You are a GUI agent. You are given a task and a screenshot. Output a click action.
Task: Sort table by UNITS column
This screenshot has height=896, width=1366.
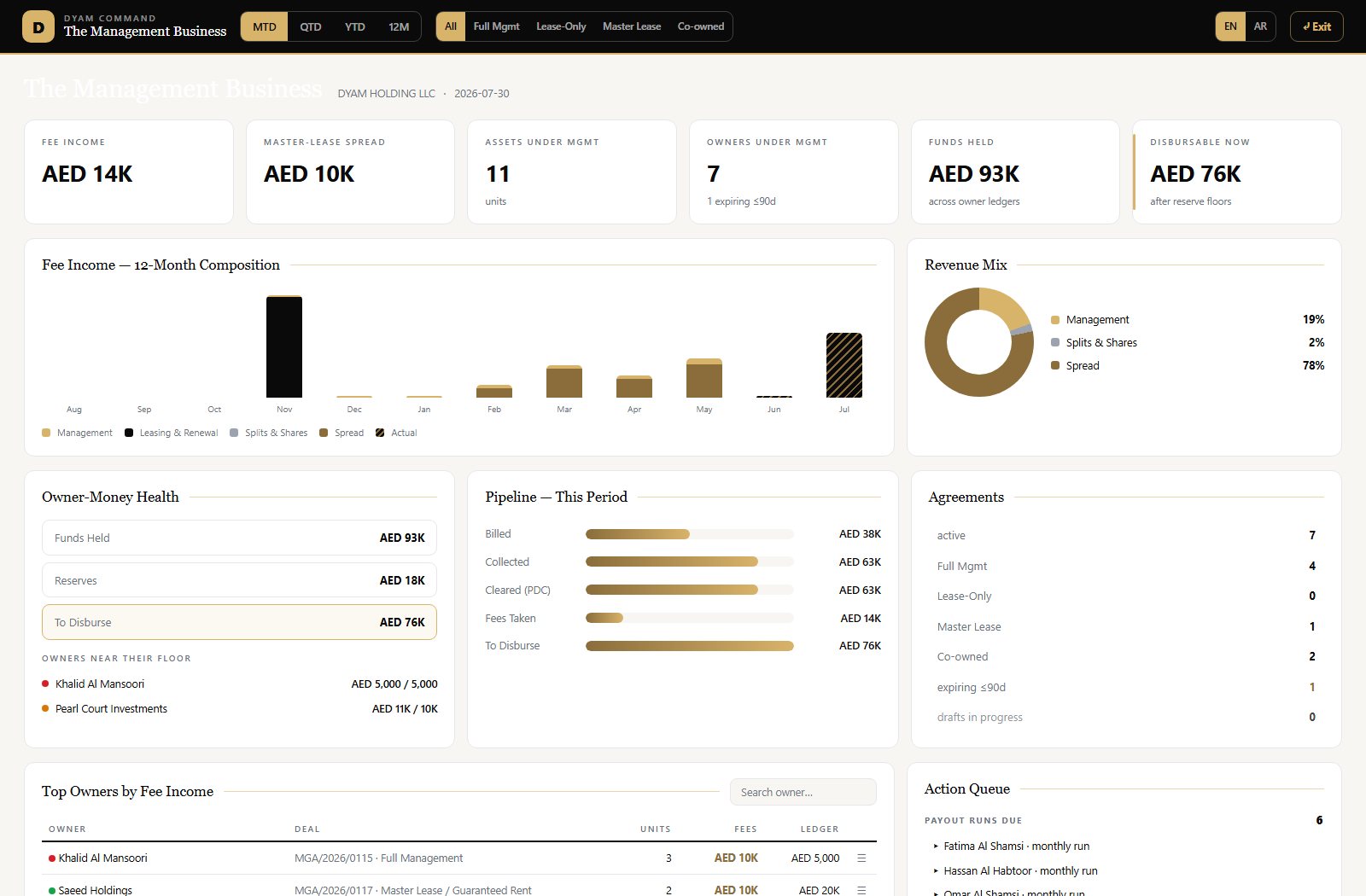pyautogui.click(x=656, y=829)
